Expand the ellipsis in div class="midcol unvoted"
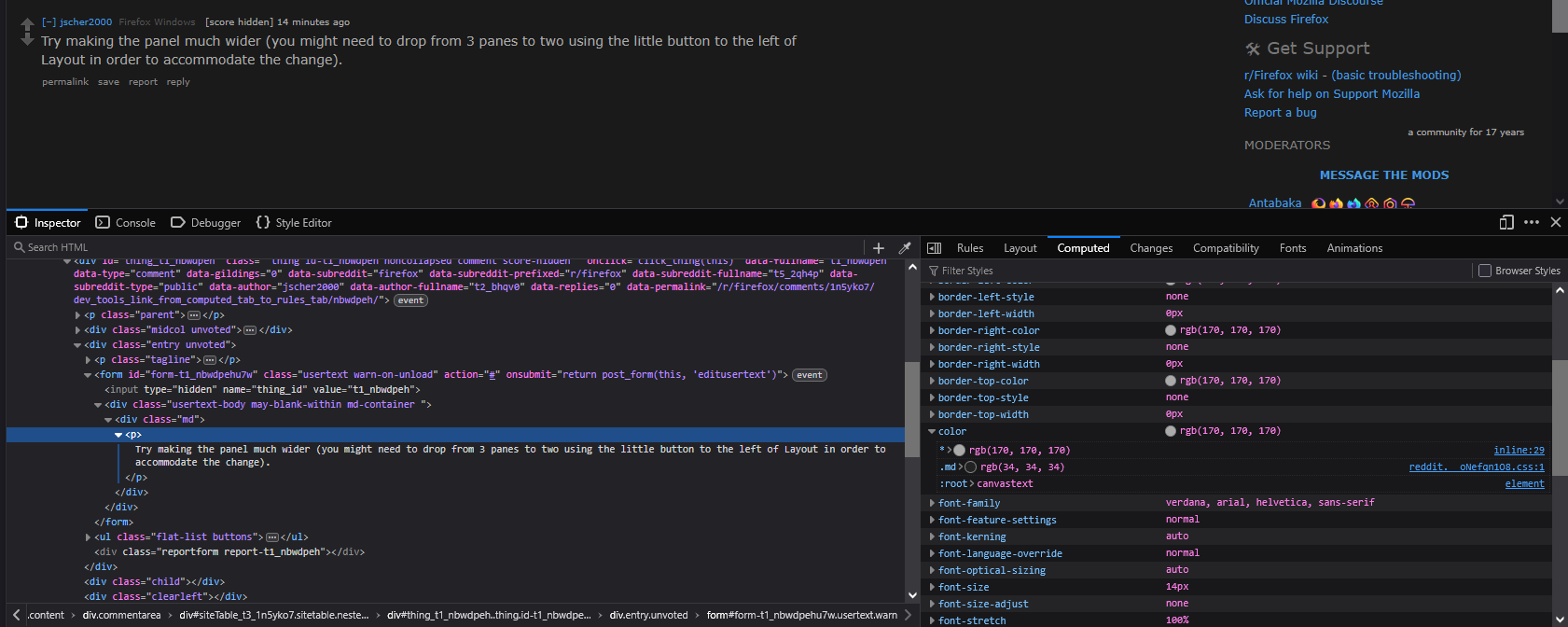The height and width of the screenshot is (627, 1568). click(x=250, y=330)
